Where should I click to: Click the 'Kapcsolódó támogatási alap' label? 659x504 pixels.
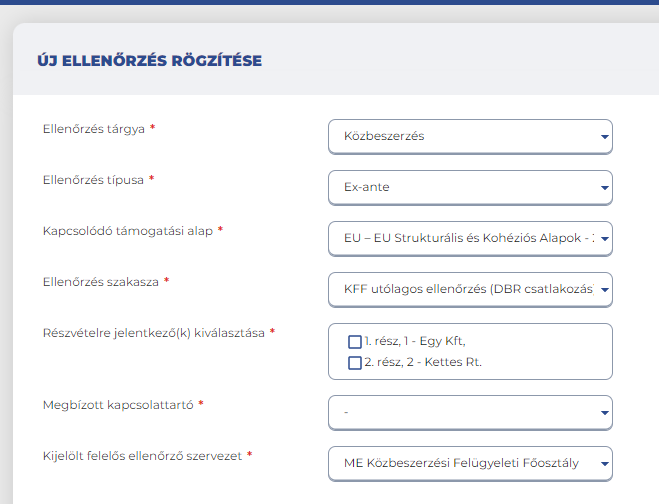pyautogui.click(x=128, y=231)
